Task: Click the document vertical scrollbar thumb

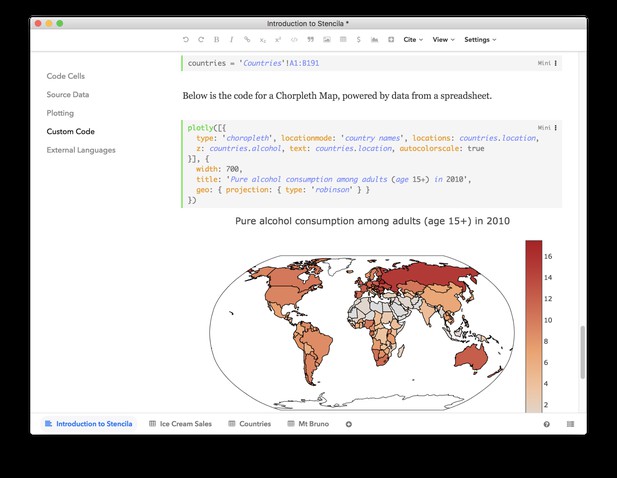Action: tap(582, 352)
